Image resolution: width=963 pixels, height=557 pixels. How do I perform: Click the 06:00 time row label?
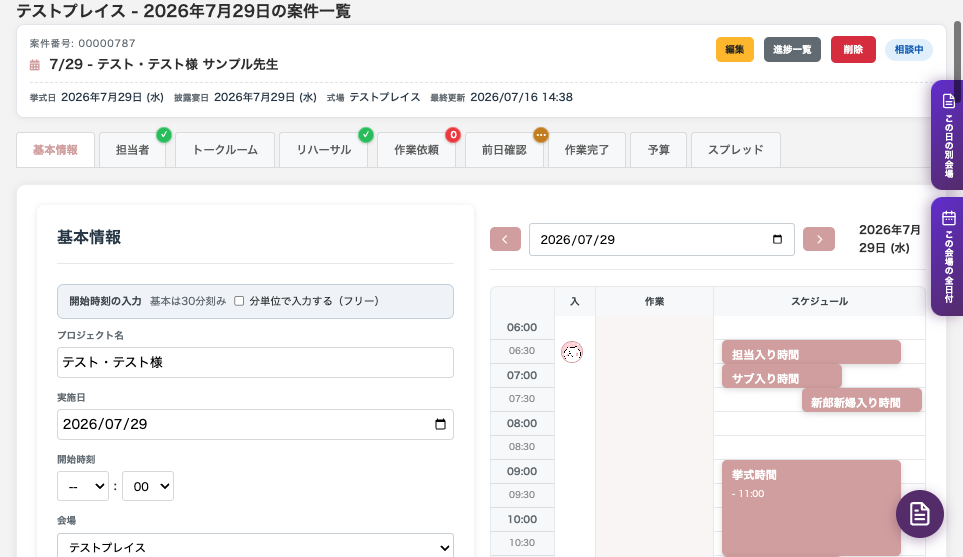coord(522,327)
